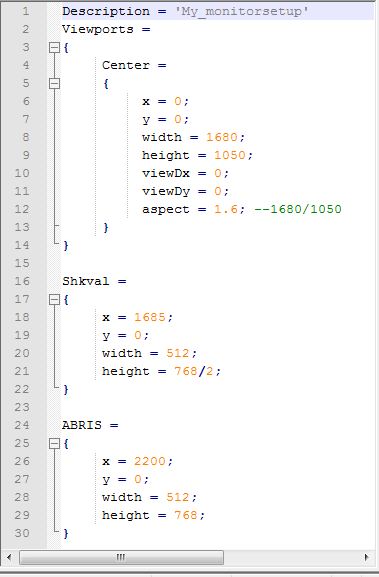Viewport: 379px width, 577px height.
Task: Collapse the Viewports block fold marker on line 3
Action: tap(54, 47)
